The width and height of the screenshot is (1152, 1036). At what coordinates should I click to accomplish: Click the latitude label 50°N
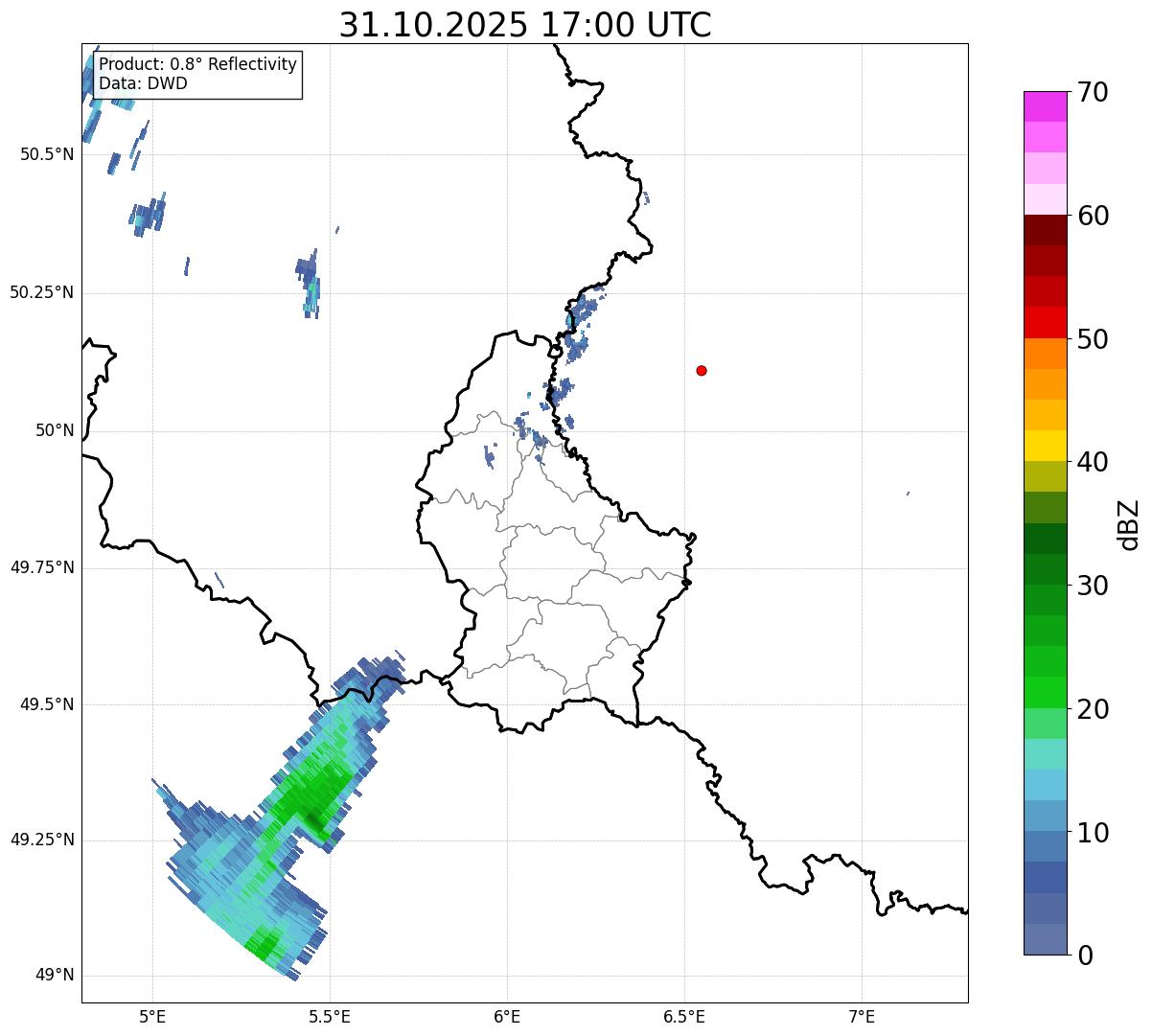pyautogui.click(x=55, y=430)
